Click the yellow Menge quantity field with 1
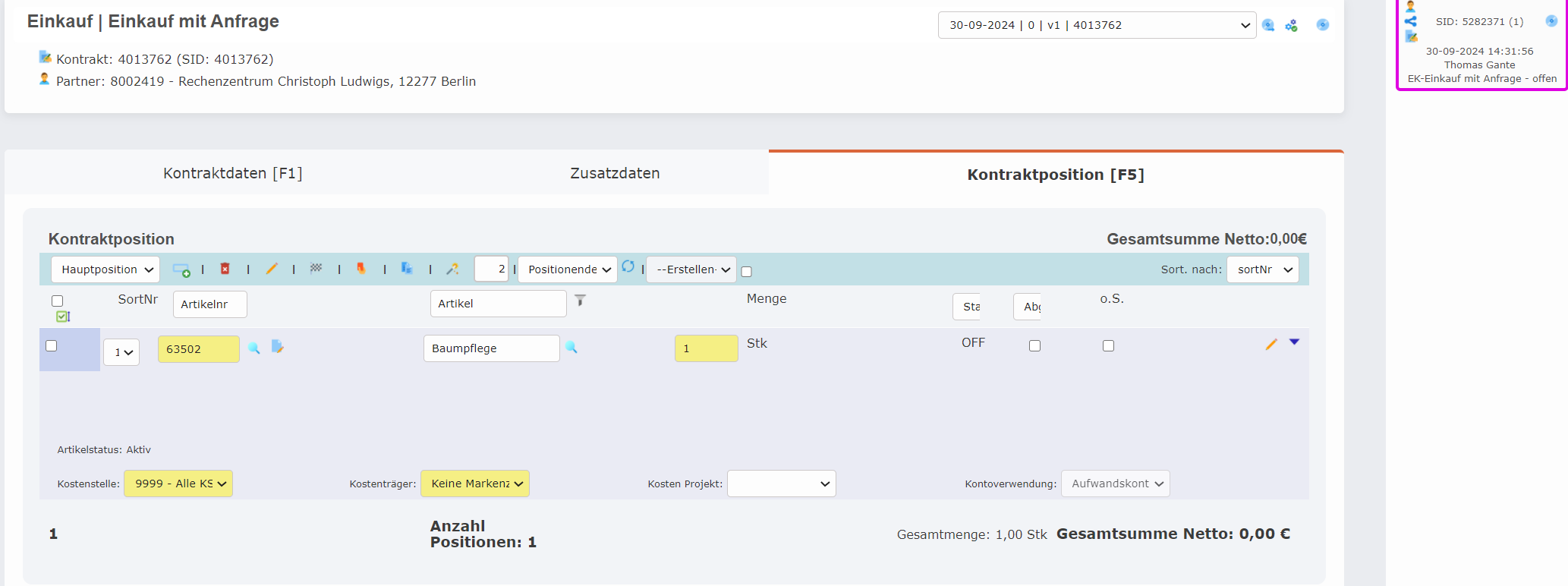Viewport: 1568px width, 586px height. click(x=707, y=348)
